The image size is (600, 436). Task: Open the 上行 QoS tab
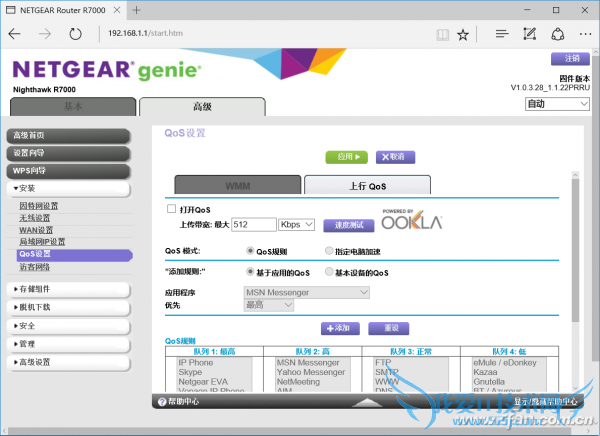point(367,185)
